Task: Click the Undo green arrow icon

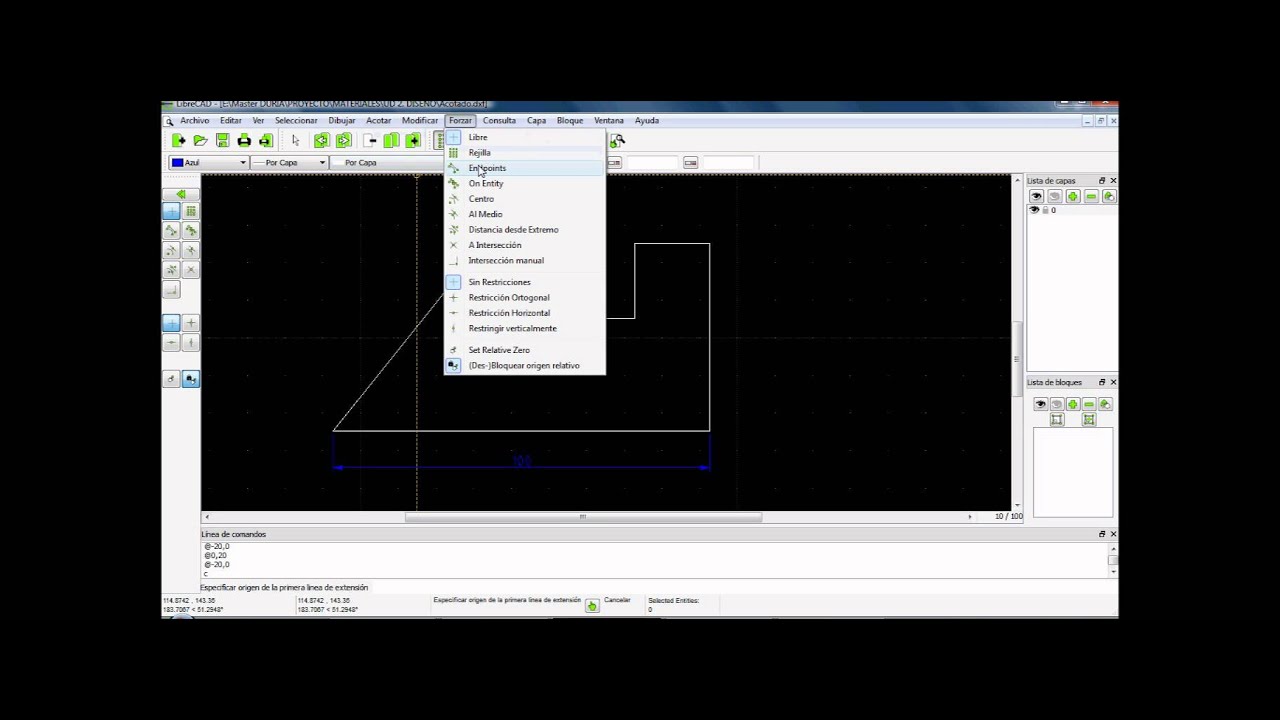Action: (x=321, y=141)
